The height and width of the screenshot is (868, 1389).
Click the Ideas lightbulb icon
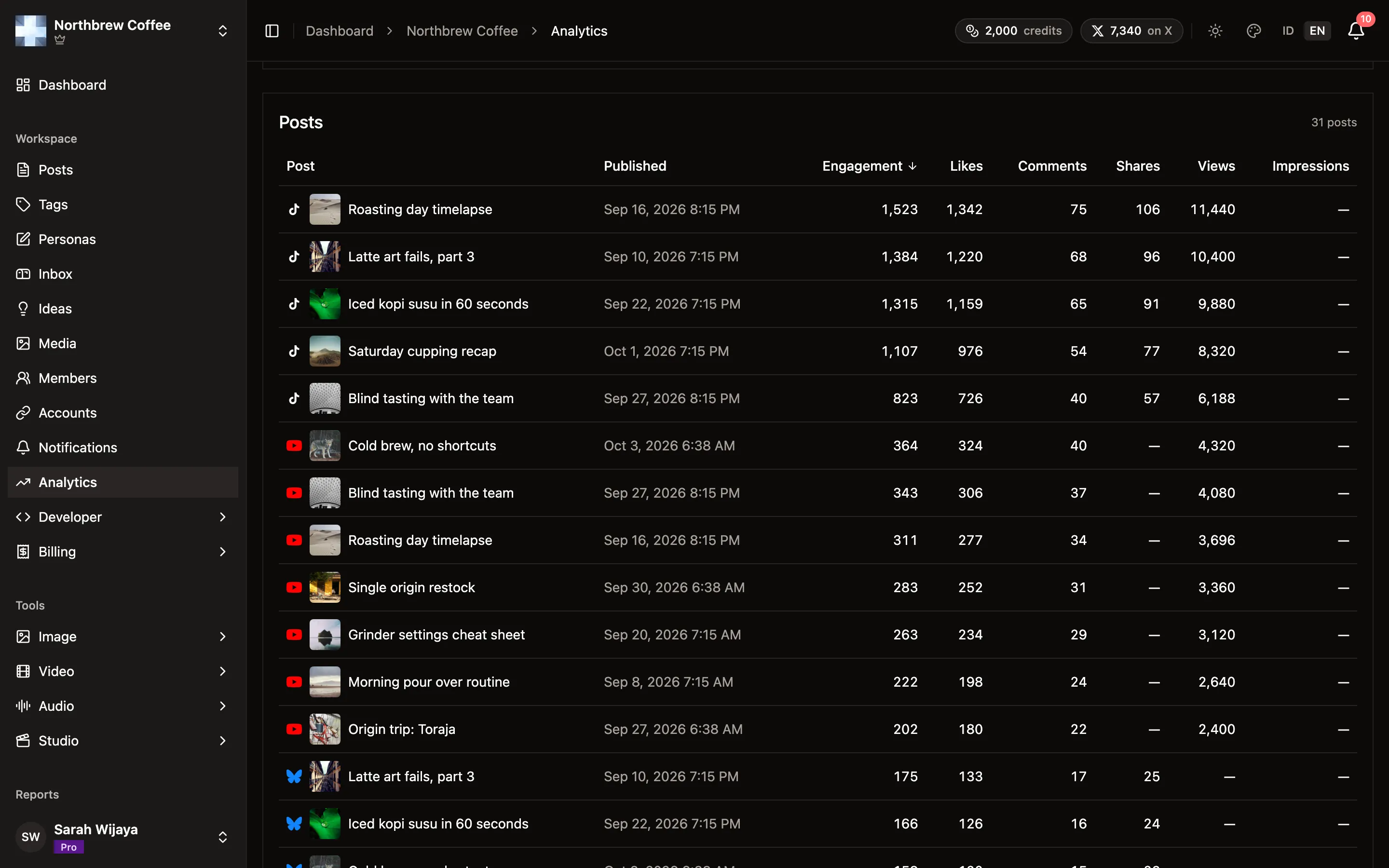pos(23,309)
